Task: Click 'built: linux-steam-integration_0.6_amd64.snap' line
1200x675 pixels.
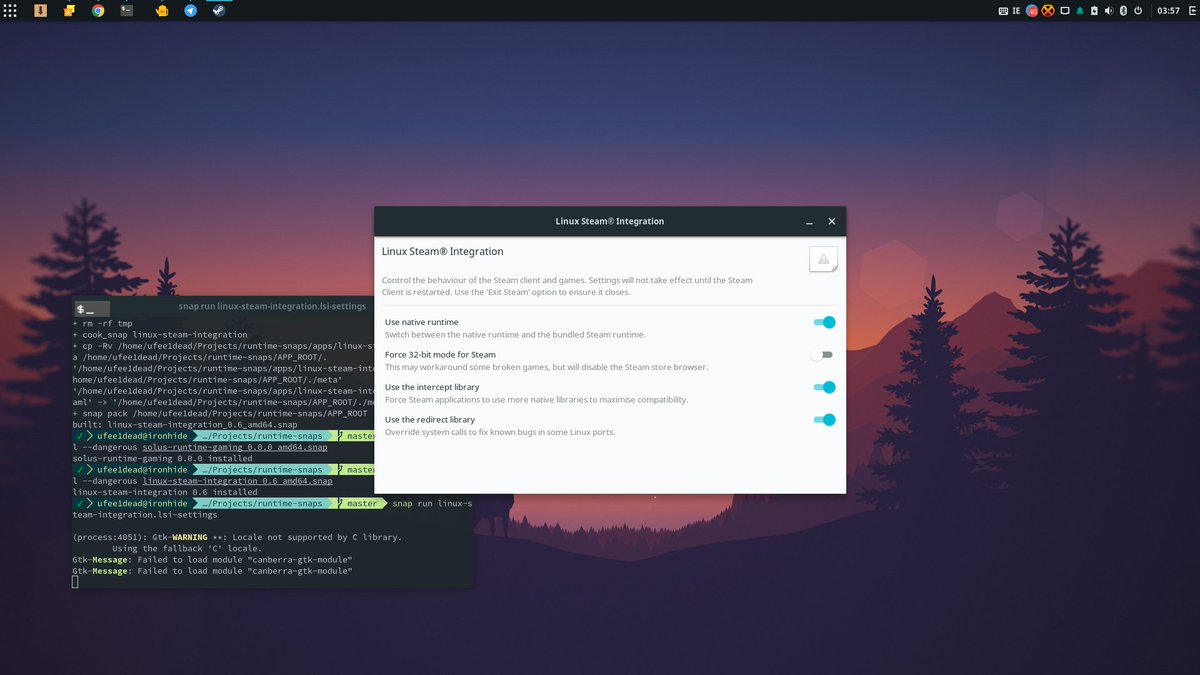Action: pyautogui.click(x=185, y=425)
